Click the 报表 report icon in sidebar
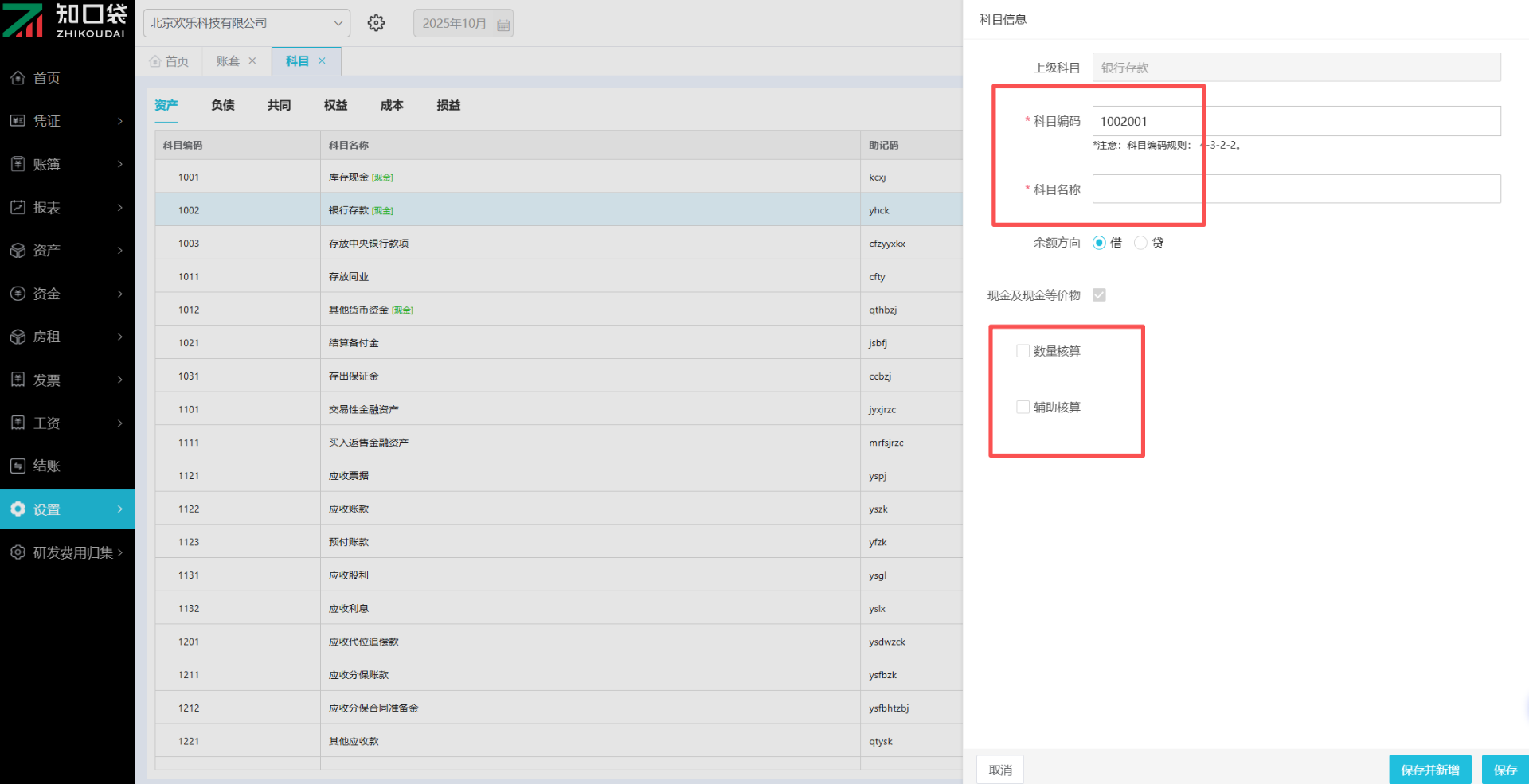The image size is (1529, 784). coord(18,207)
